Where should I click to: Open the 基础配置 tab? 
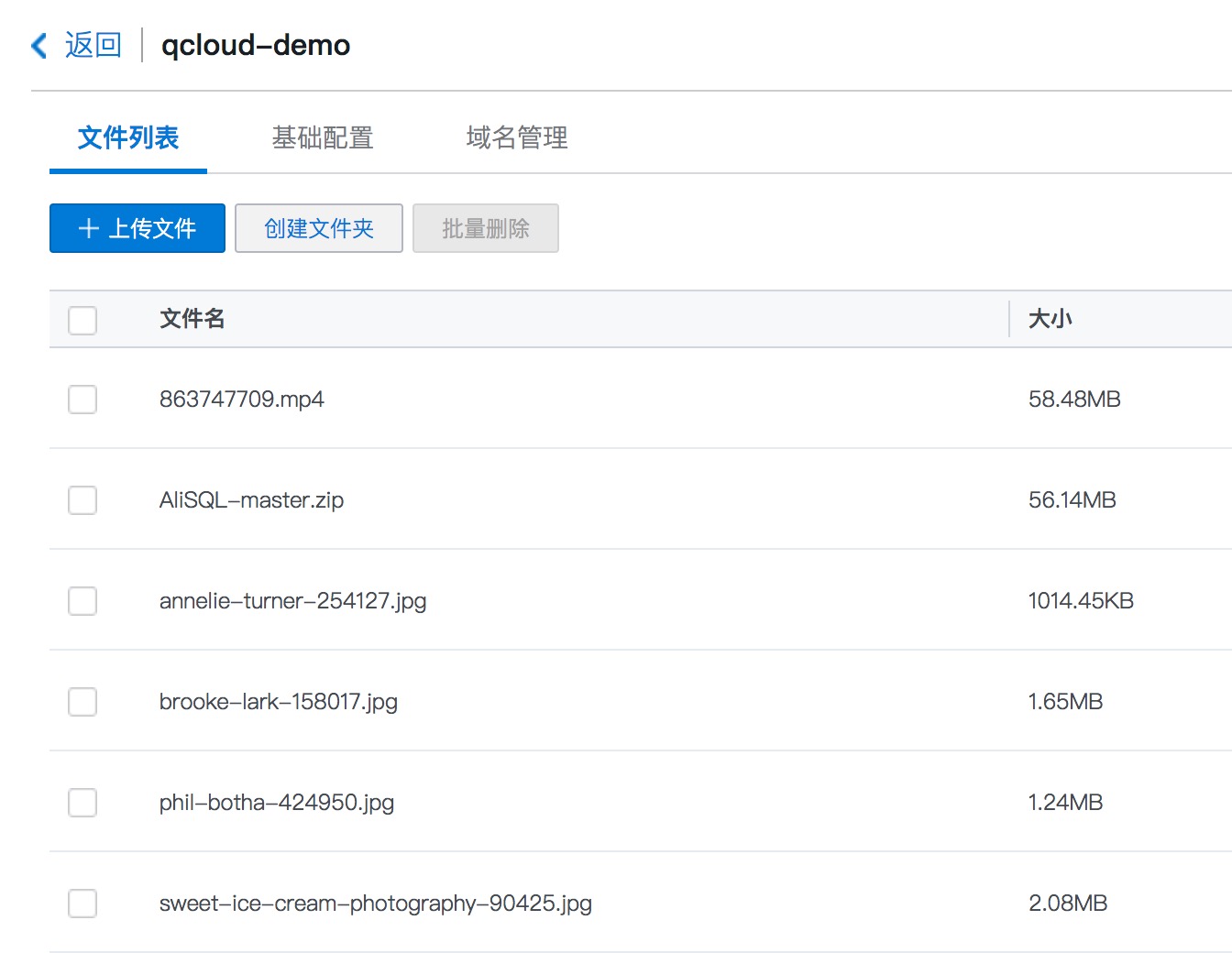(323, 138)
